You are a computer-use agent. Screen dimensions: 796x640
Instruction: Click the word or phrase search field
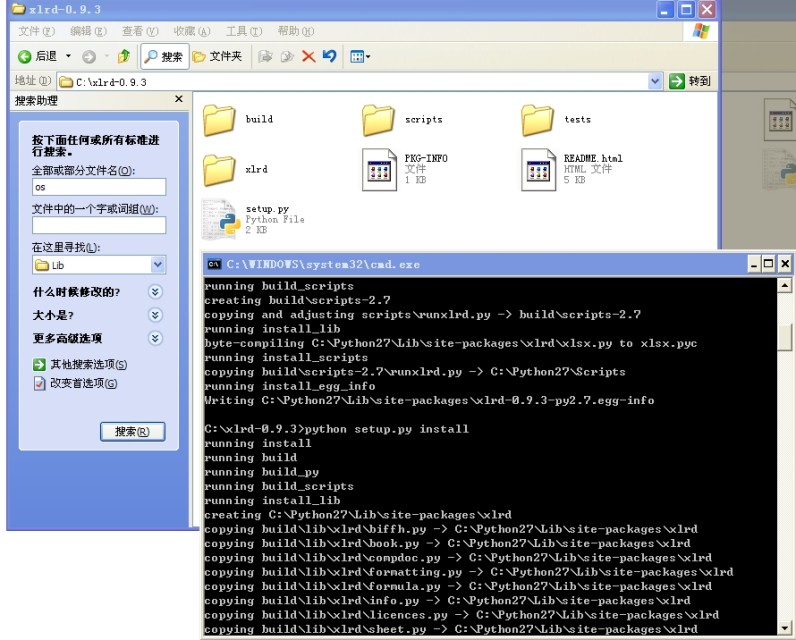coord(99,225)
